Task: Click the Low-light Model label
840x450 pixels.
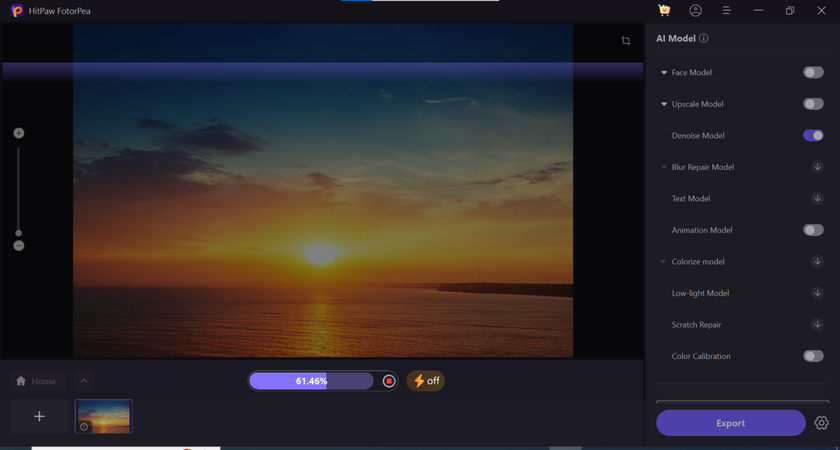Action: point(700,293)
